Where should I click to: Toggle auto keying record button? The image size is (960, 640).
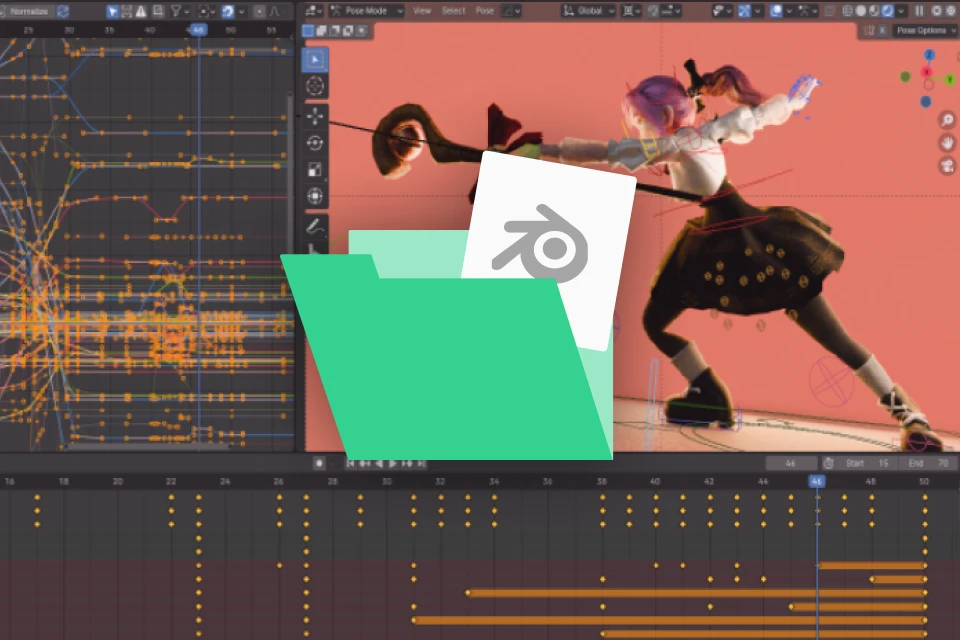pyautogui.click(x=319, y=464)
